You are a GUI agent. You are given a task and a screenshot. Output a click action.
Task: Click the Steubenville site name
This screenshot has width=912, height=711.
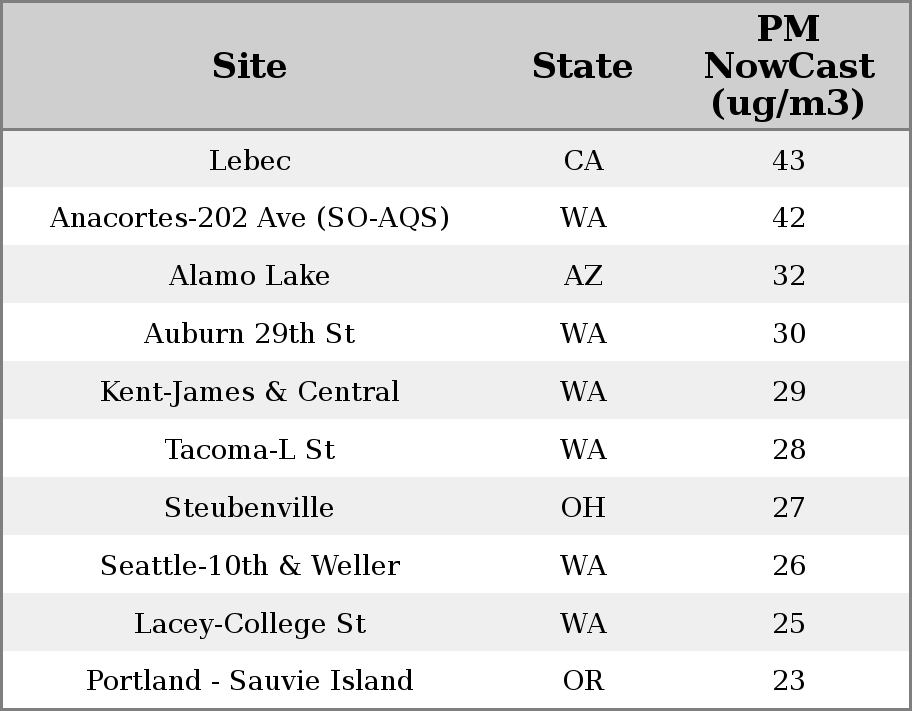click(x=249, y=508)
